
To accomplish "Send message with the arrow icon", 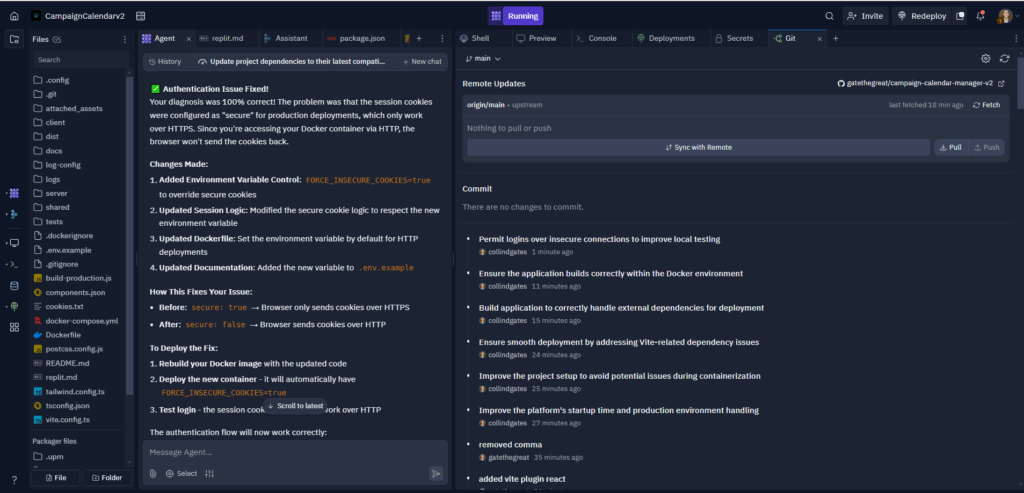I will pos(436,473).
